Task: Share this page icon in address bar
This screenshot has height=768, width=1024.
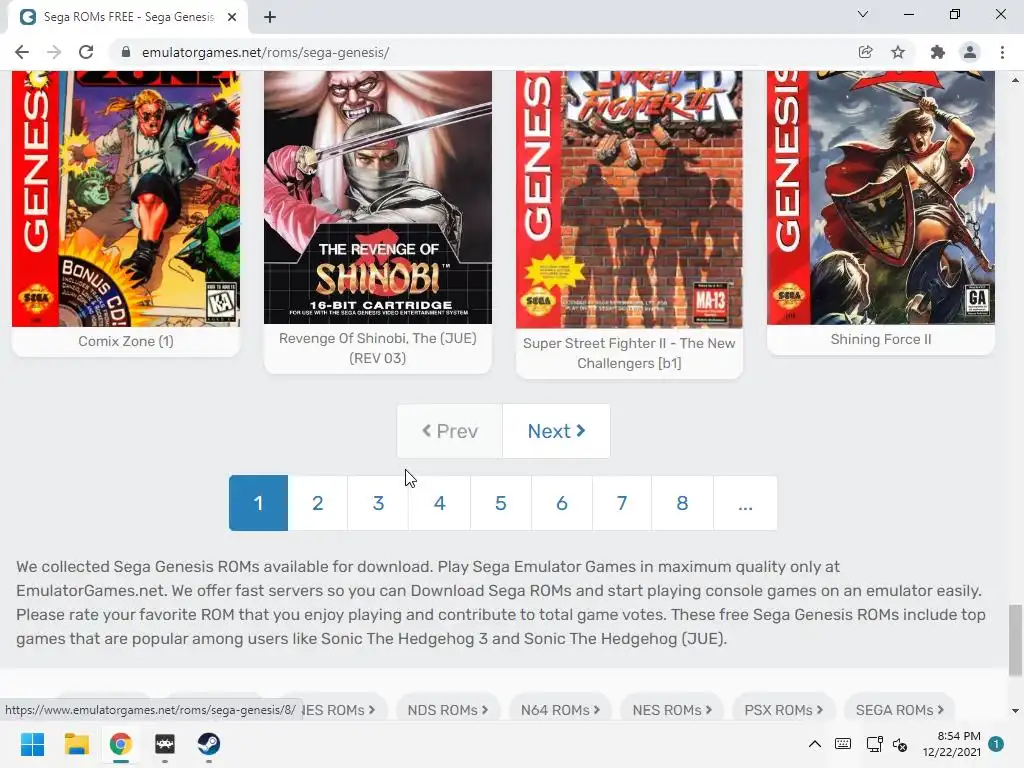Action: (x=865, y=52)
